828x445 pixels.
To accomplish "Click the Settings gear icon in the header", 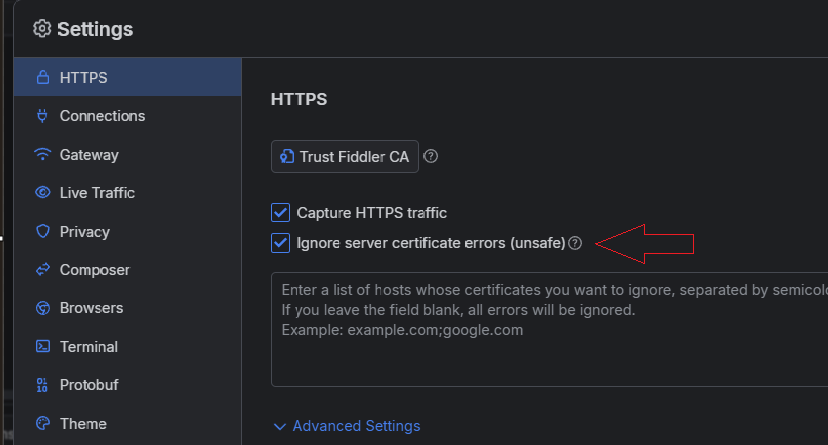I will pos(42,29).
